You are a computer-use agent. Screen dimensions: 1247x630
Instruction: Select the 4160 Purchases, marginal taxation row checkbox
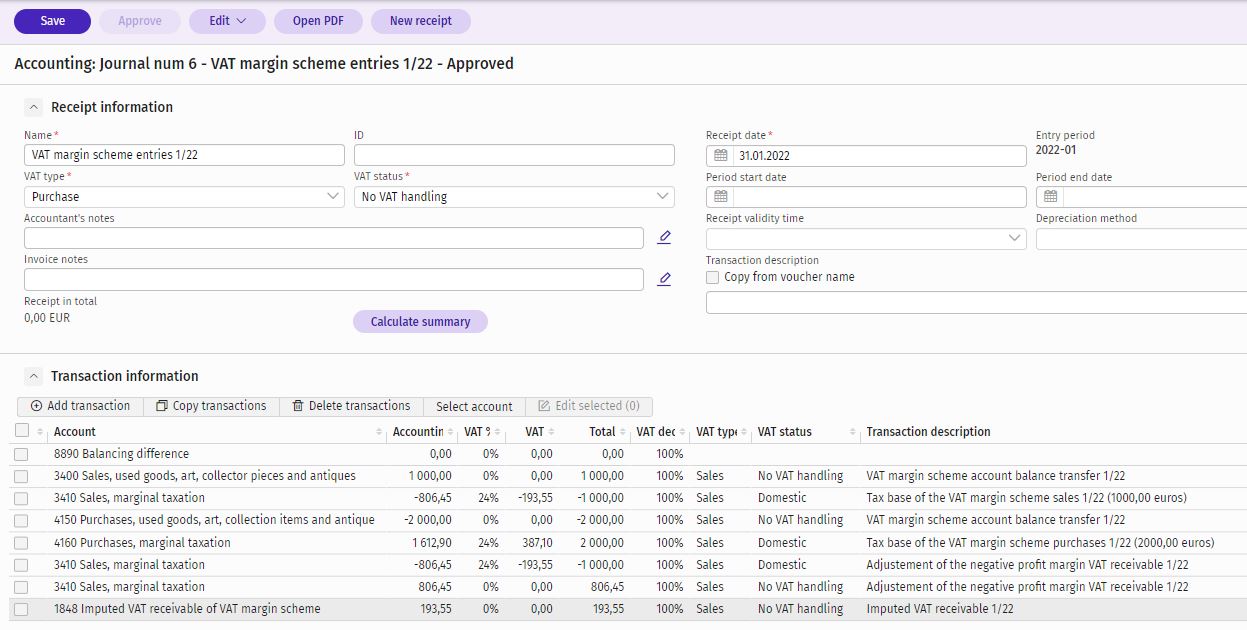(22, 542)
